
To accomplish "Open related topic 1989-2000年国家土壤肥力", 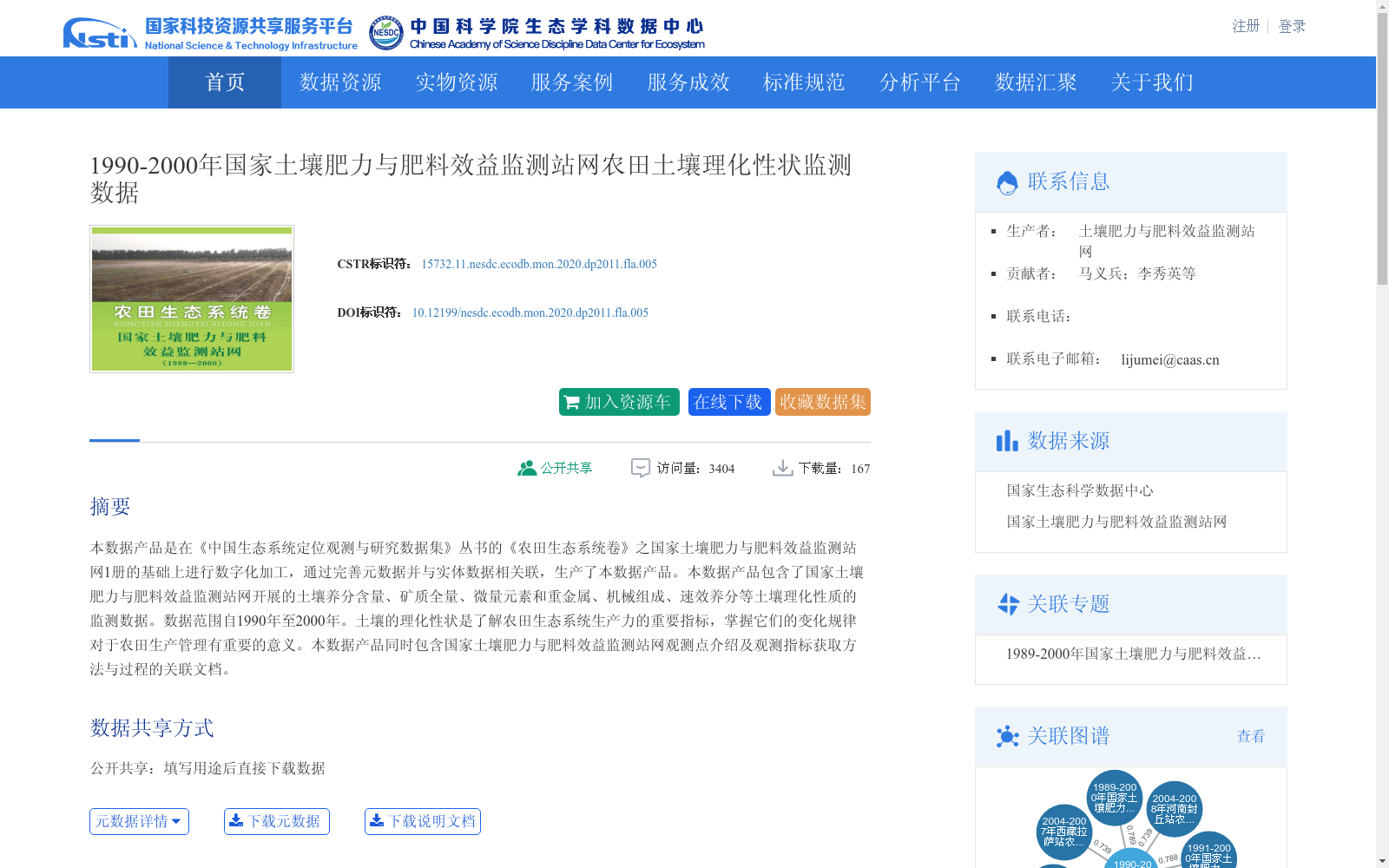I will pos(1134,654).
